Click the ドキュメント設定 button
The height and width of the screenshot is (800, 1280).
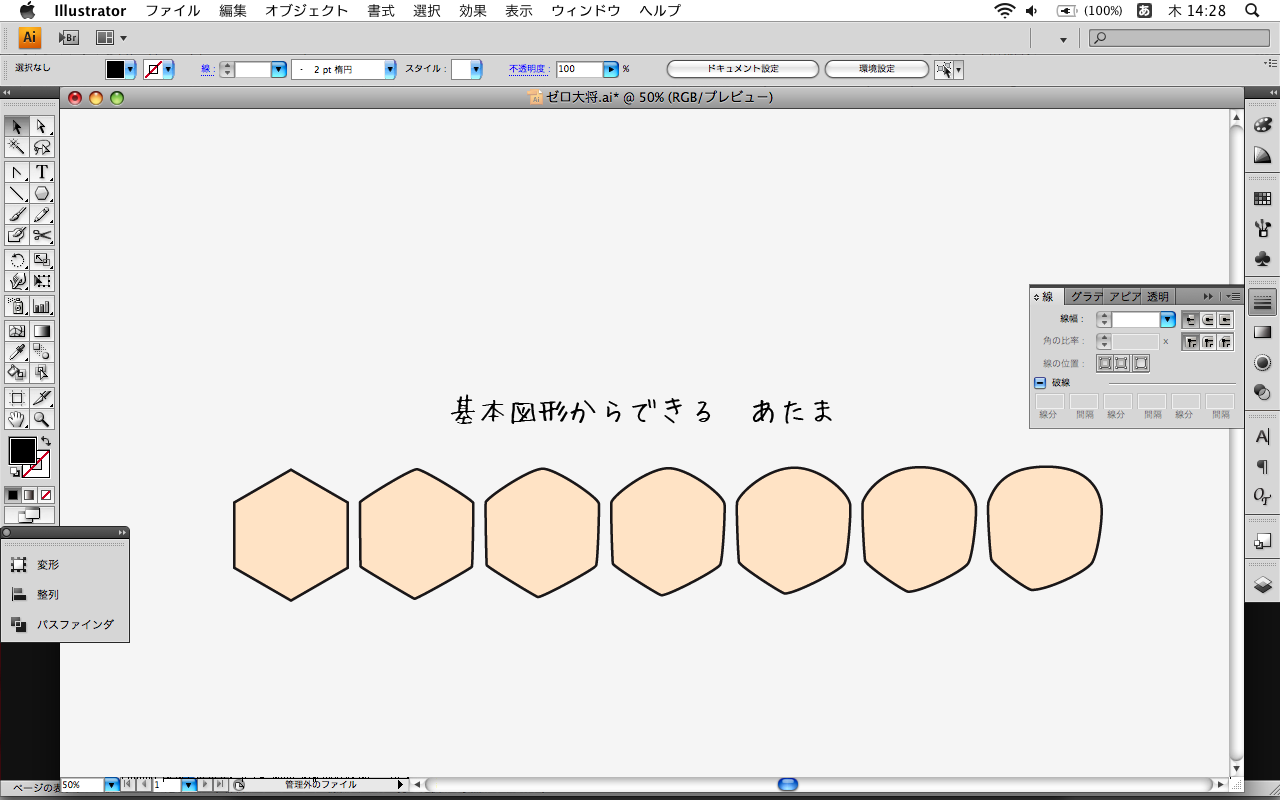click(x=743, y=69)
